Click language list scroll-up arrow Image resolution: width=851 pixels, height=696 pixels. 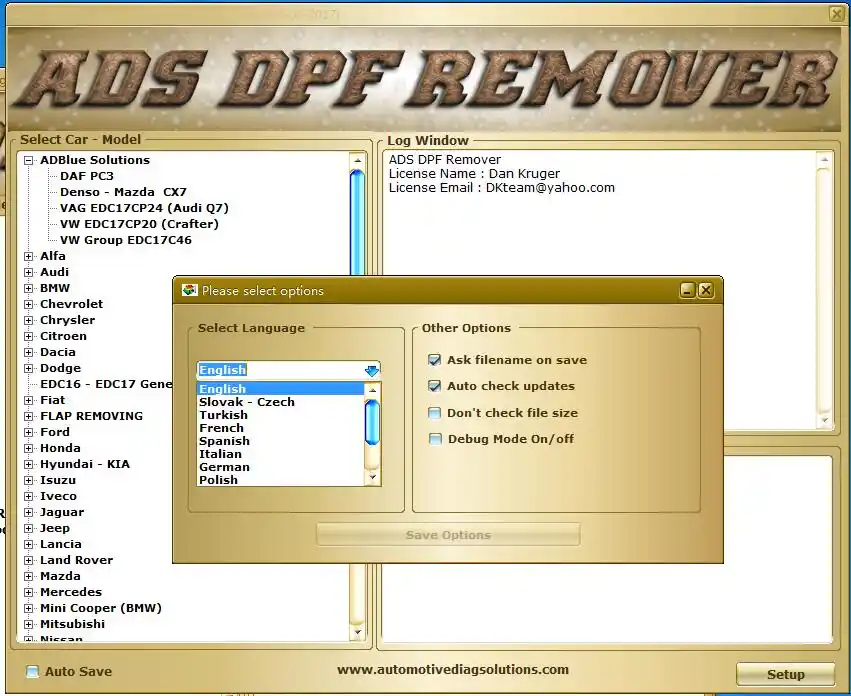pos(372,390)
